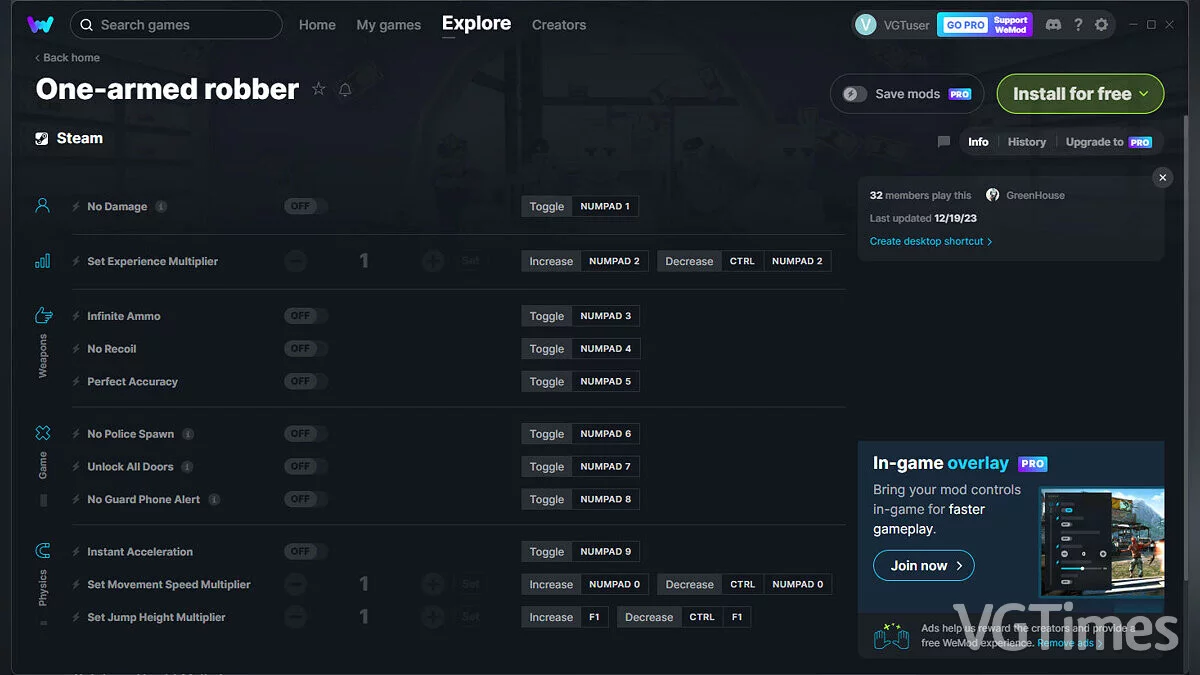The height and width of the screenshot is (675, 1200).
Task: Click in-game overlay preview thumbnail
Action: coord(1102,540)
